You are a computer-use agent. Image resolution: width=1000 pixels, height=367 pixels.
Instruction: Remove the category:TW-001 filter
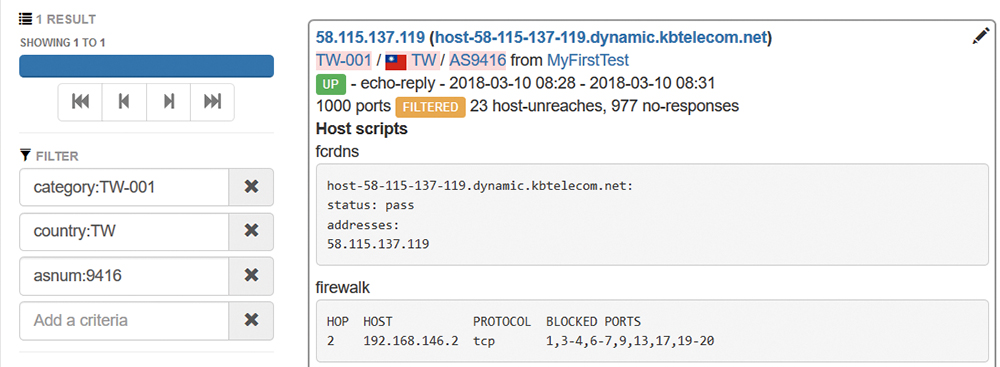(251, 187)
